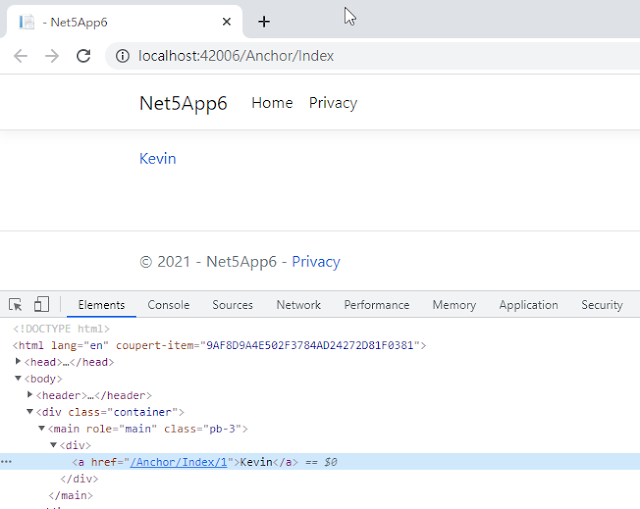Open the Privacy link in the navbar
The height and width of the screenshot is (509, 640).
[333, 103]
